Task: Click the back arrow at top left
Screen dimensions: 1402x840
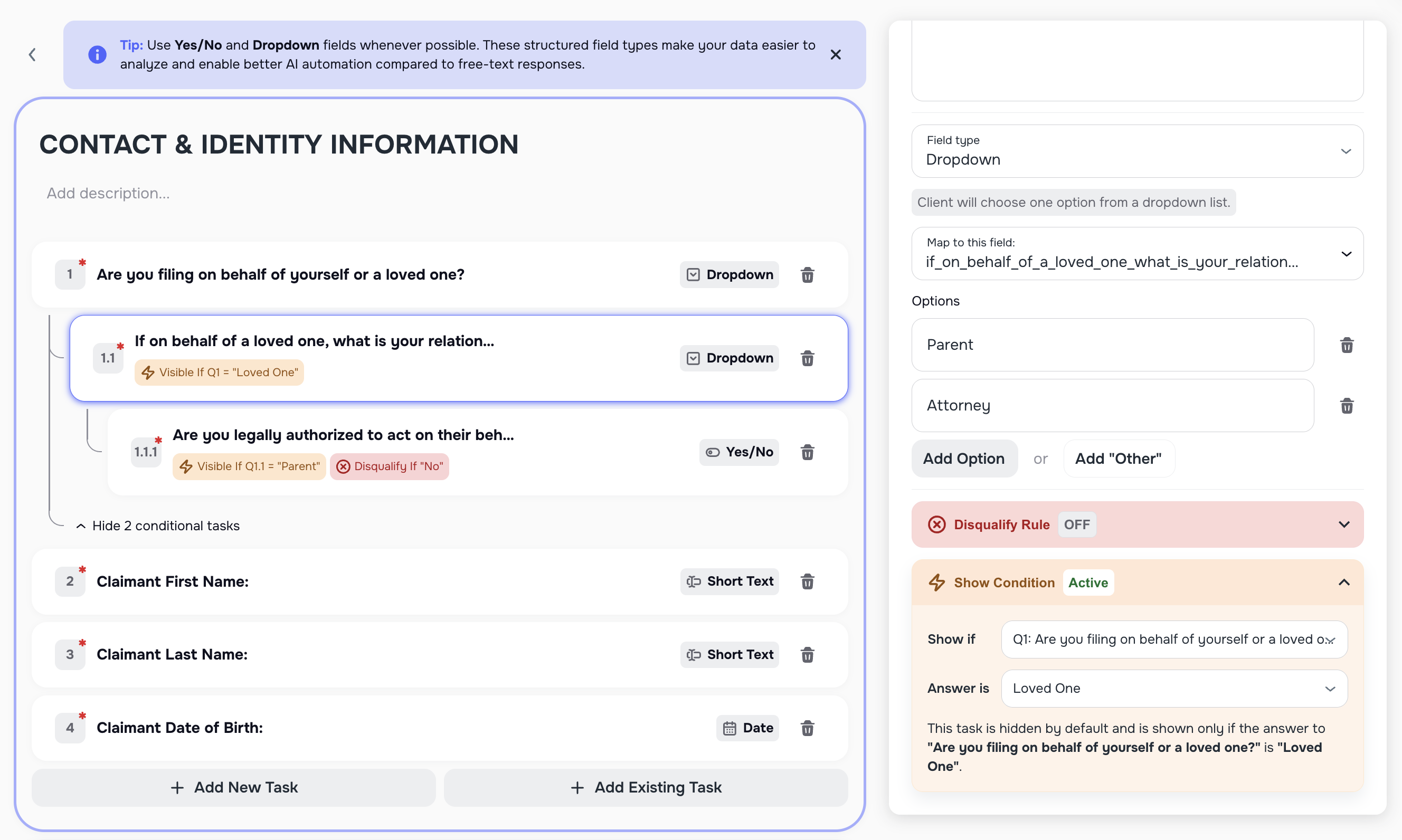Action: tap(32, 54)
